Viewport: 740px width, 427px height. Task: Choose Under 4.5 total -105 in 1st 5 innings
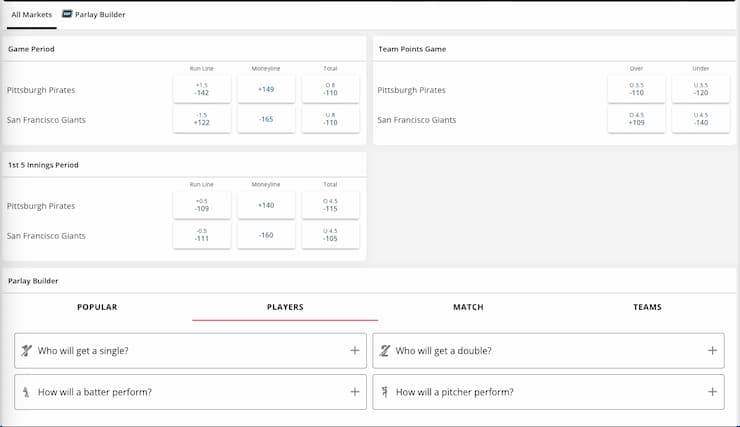[330, 236]
